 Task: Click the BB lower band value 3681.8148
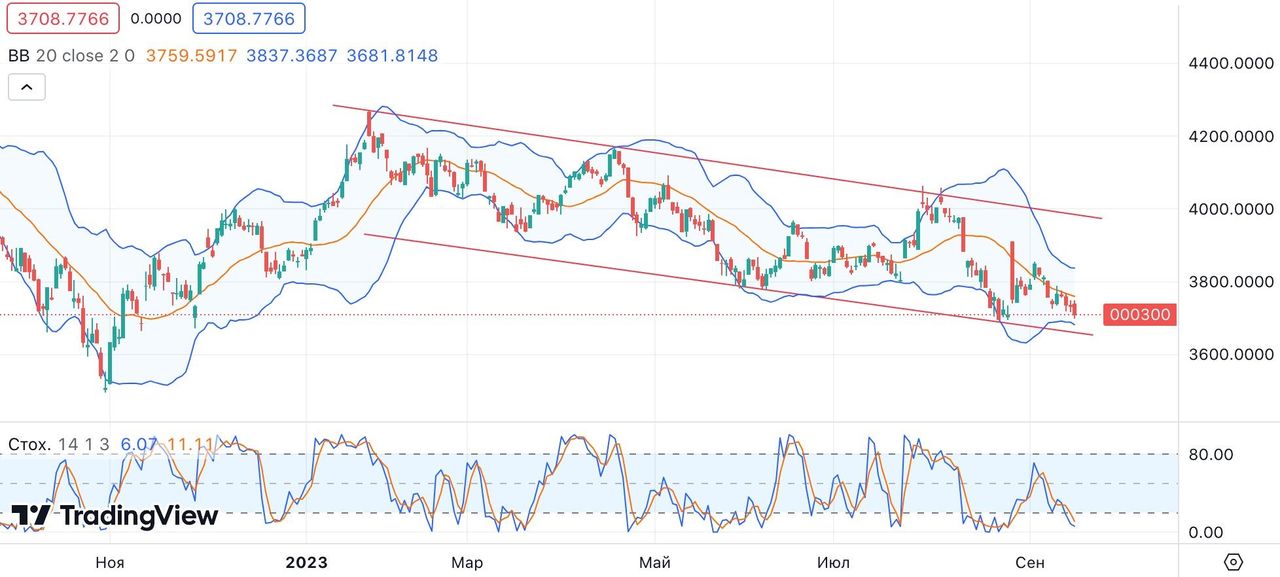pyautogui.click(x=392, y=56)
